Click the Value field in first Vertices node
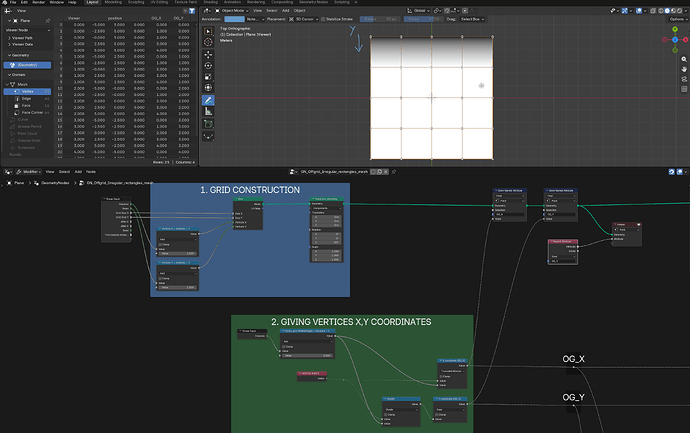The width and height of the screenshot is (690, 433). click(x=178, y=253)
